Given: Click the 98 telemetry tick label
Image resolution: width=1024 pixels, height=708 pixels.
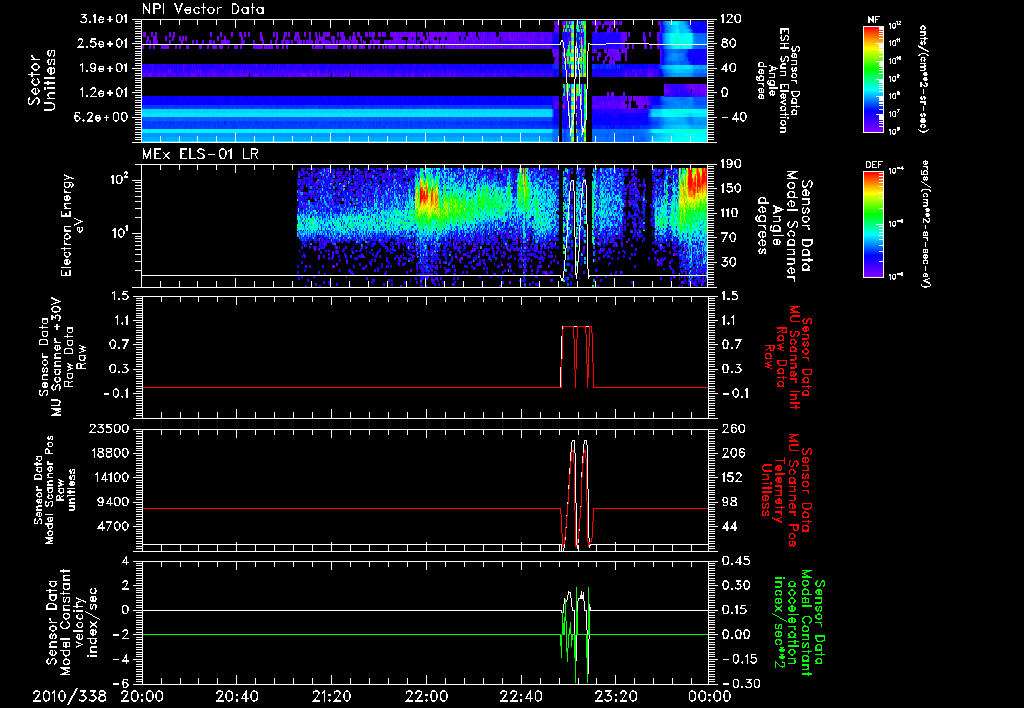Looking at the screenshot, I should [x=728, y=502].
